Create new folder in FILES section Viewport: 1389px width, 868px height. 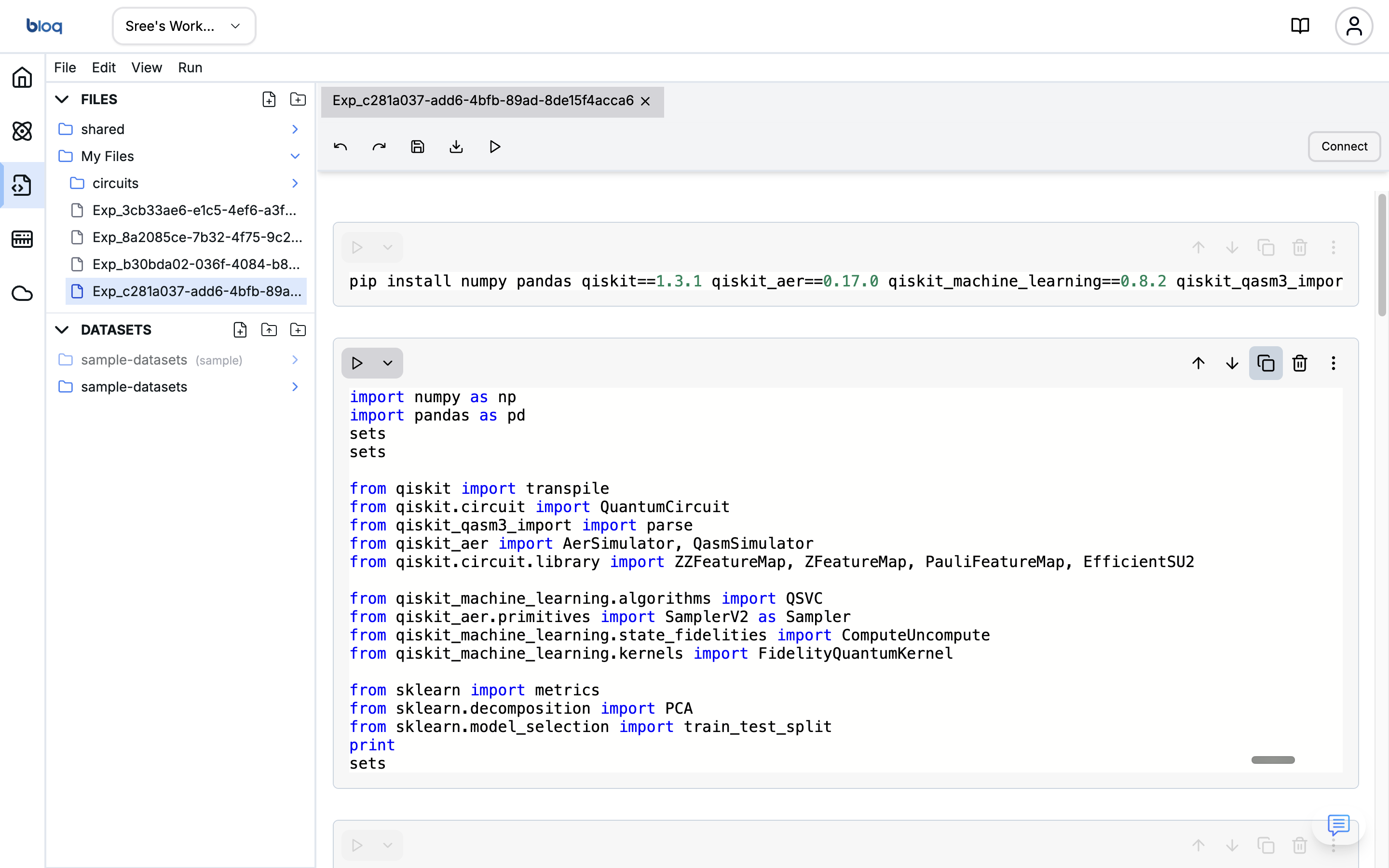298,99
